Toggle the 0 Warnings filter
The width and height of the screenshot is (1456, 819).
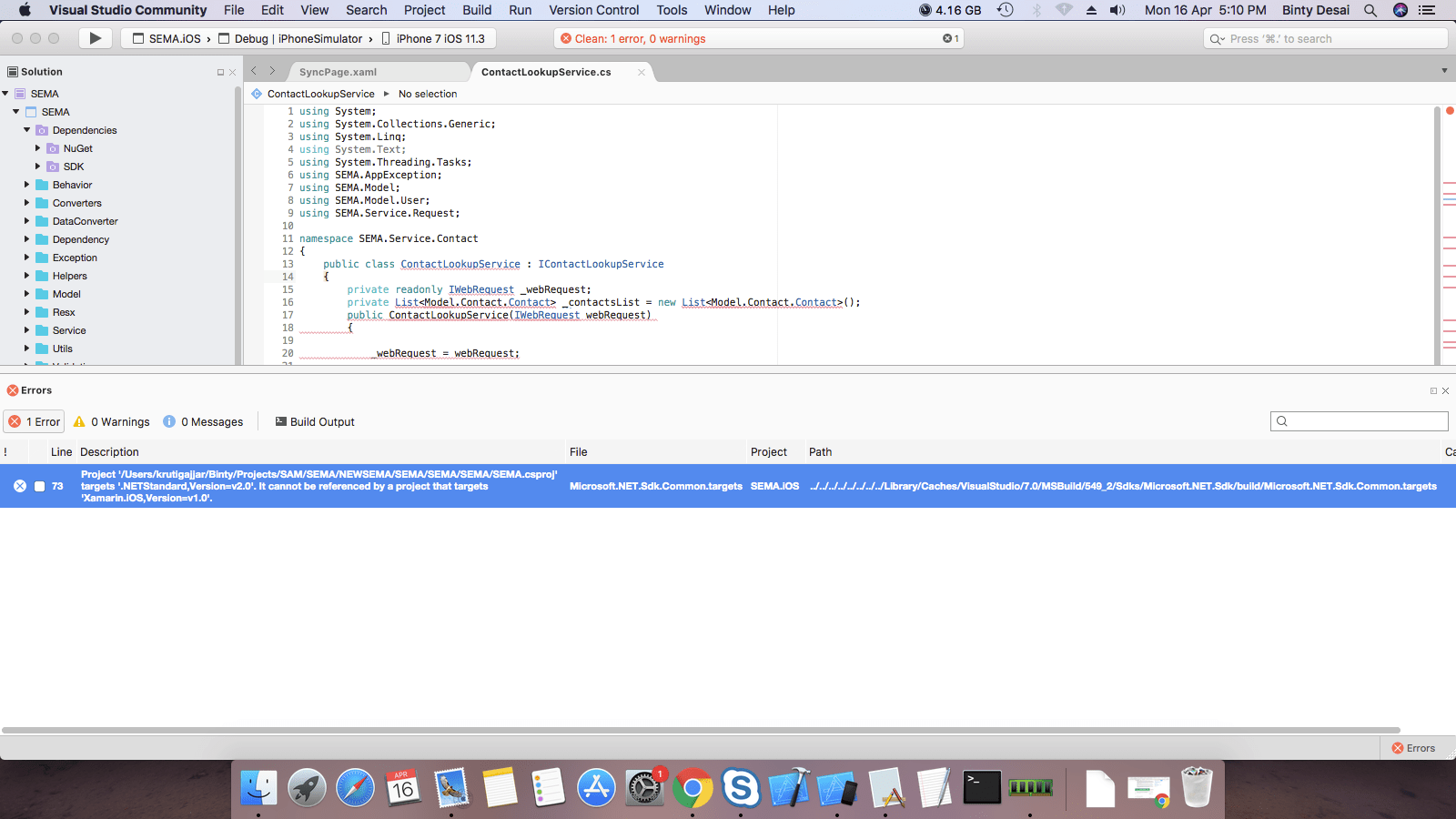click(x=111, y=421)
